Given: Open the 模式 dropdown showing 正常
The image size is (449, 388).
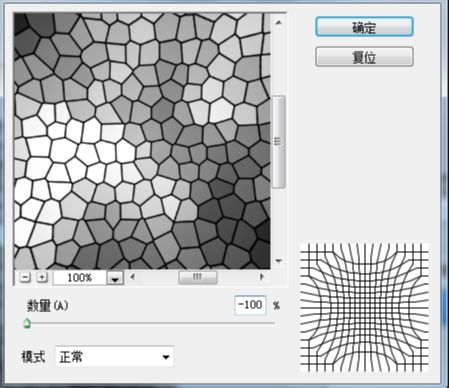Looking at the screenshot, I should tap(114, 357).
